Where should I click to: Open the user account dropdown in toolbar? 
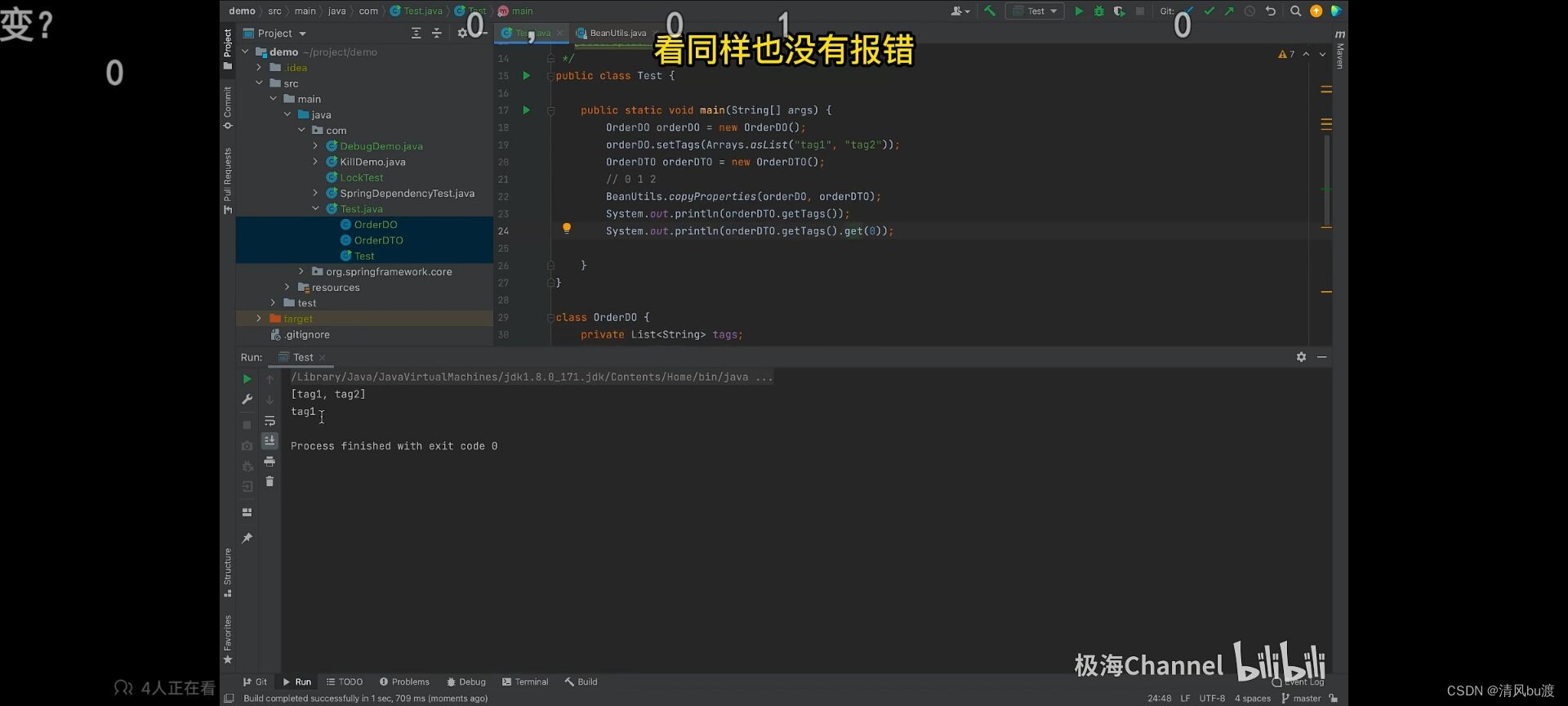click(x=960, y=11)
